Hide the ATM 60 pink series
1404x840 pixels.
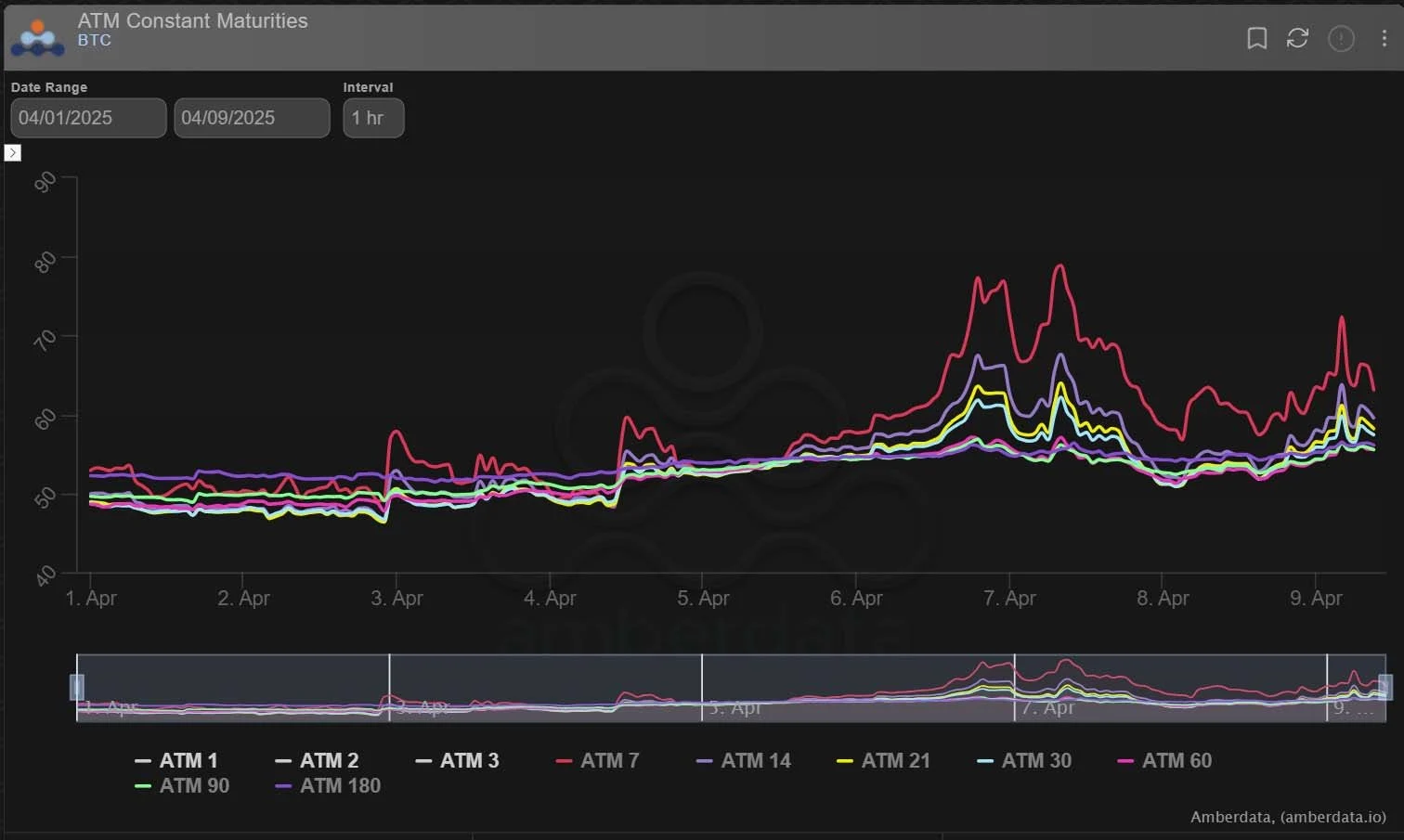[1164, 761]
